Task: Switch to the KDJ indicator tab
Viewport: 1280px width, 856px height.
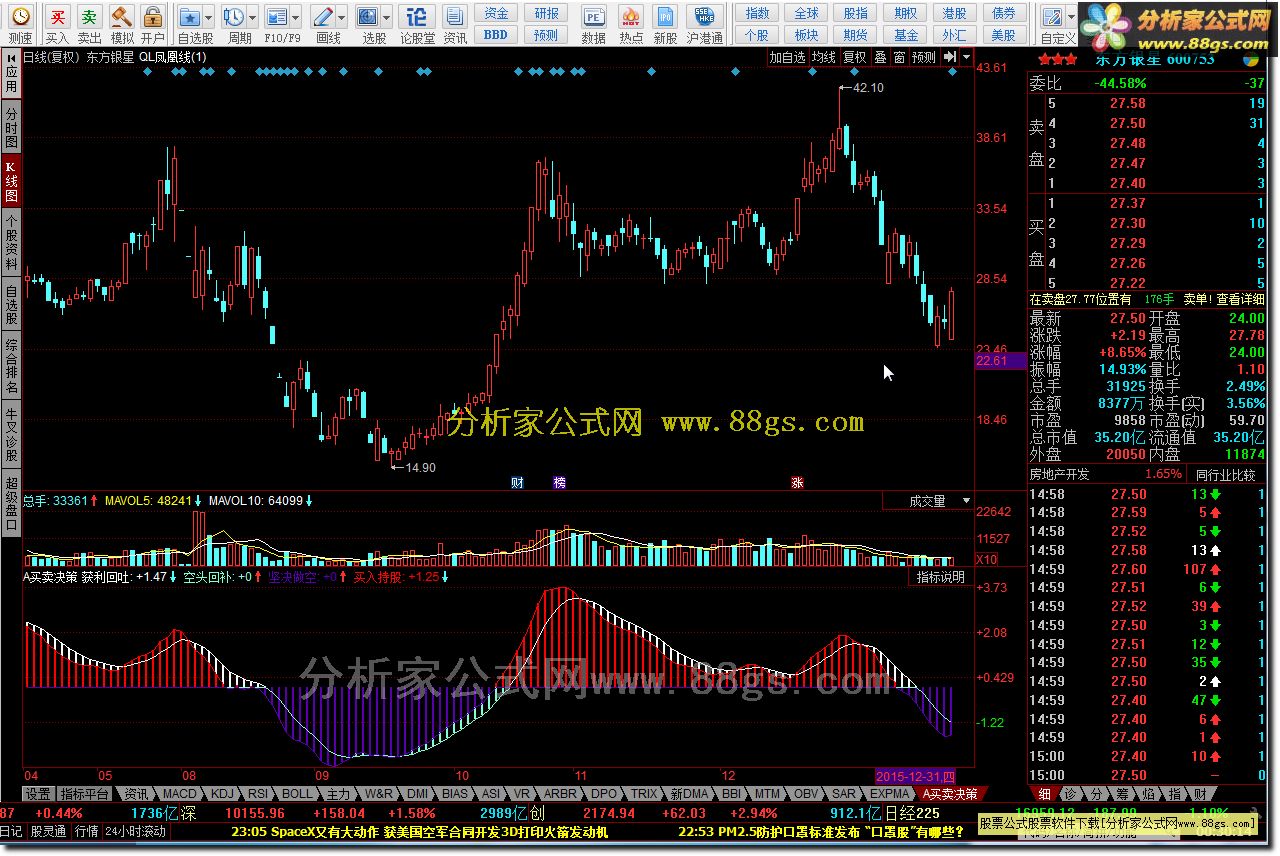Action: click(x=222, y=794)
